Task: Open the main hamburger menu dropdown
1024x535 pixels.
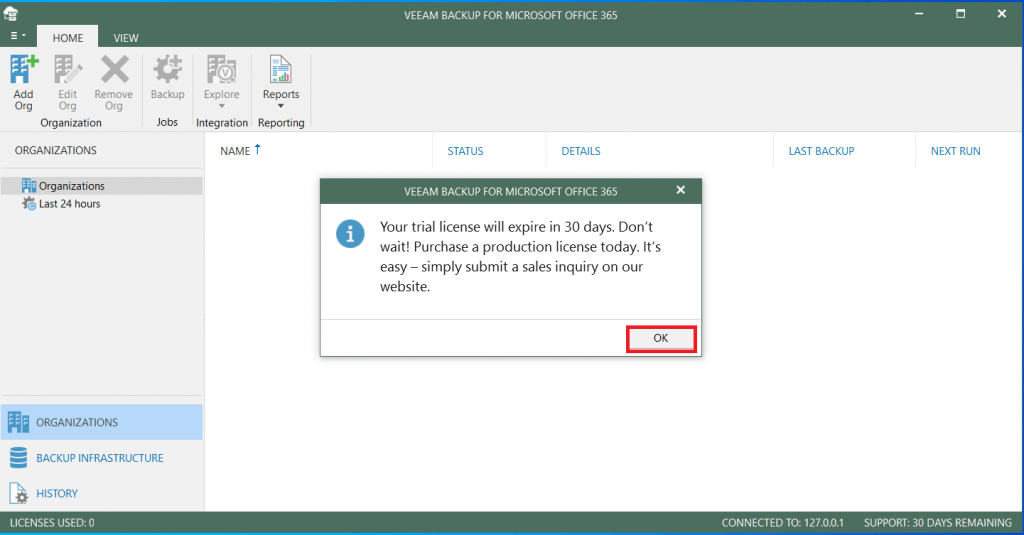Action: [x=18, y=36]
